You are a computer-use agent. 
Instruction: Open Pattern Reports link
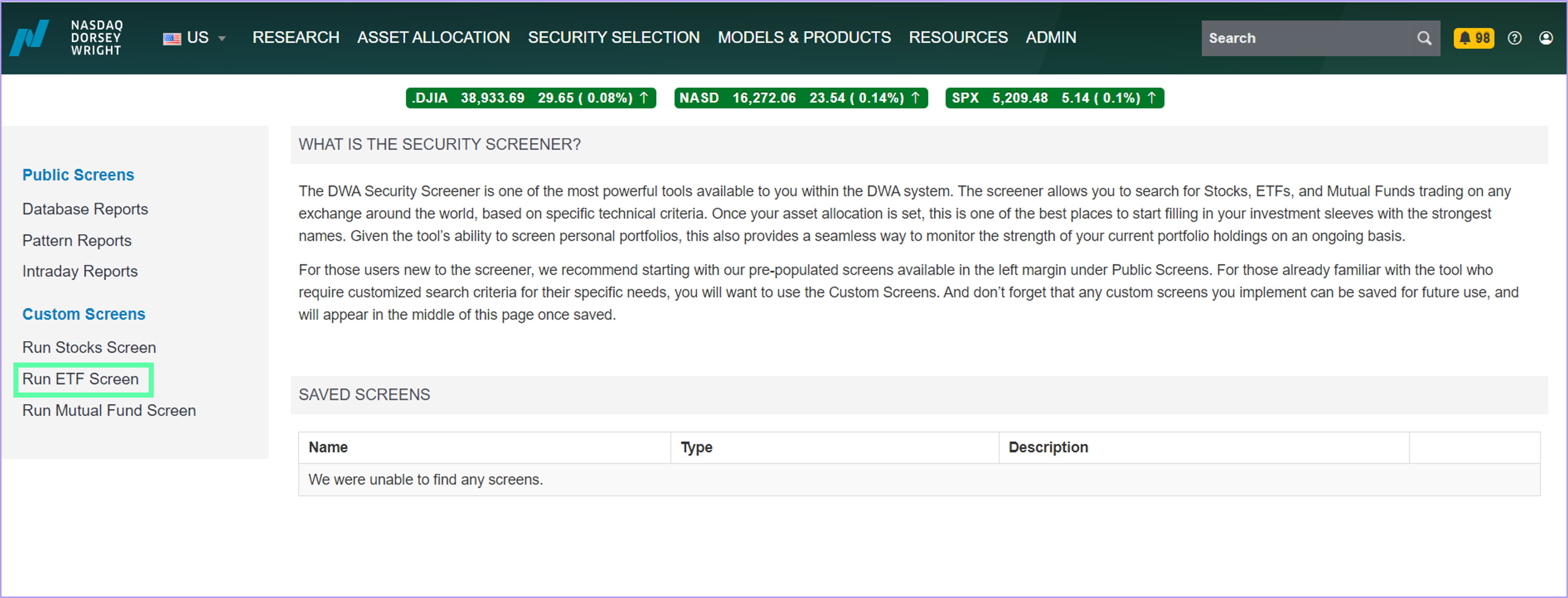[x=77, y=241]
